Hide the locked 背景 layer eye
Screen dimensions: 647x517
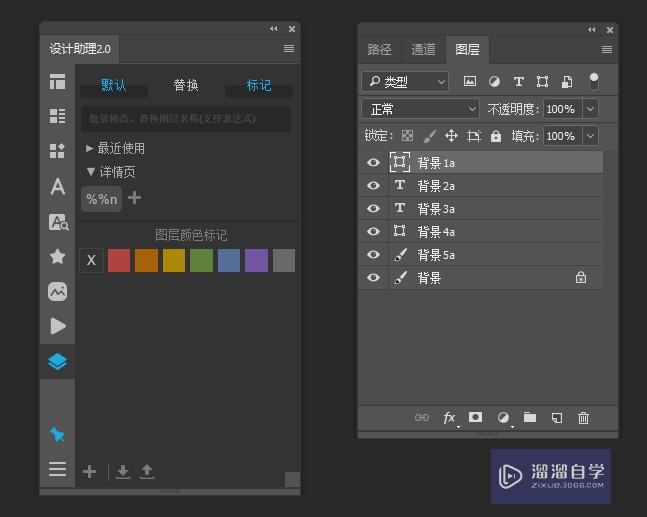pyautogui.click(x=373, y=277)
